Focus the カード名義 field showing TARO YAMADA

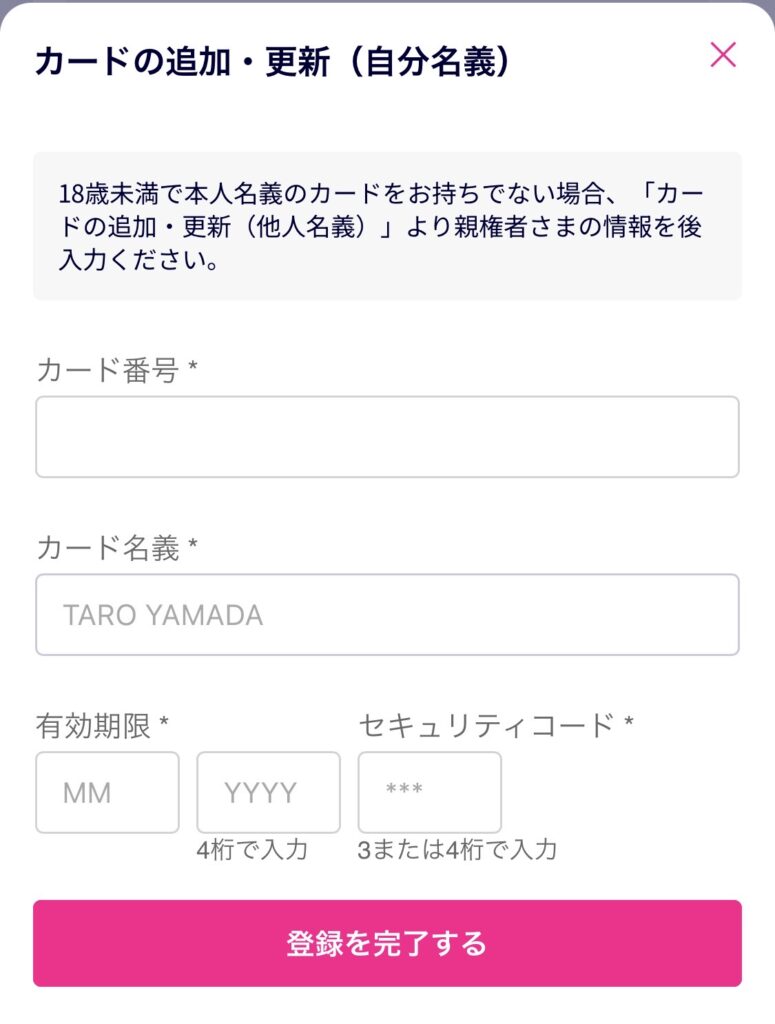click(387, 614)
